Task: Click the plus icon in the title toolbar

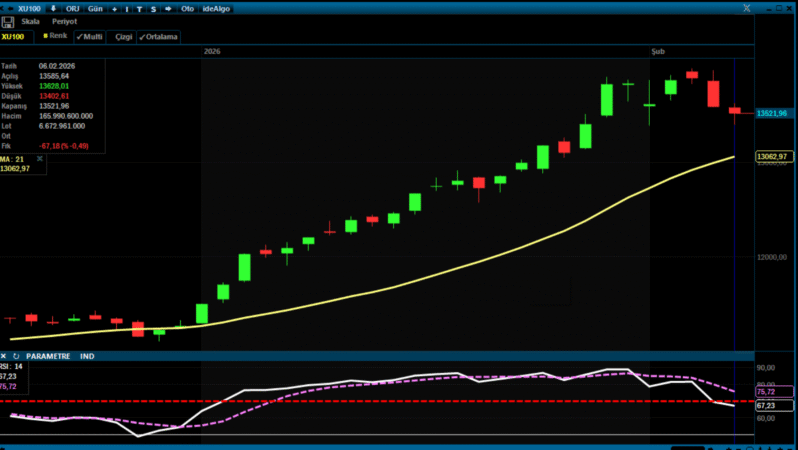Action: pos(113,8)
